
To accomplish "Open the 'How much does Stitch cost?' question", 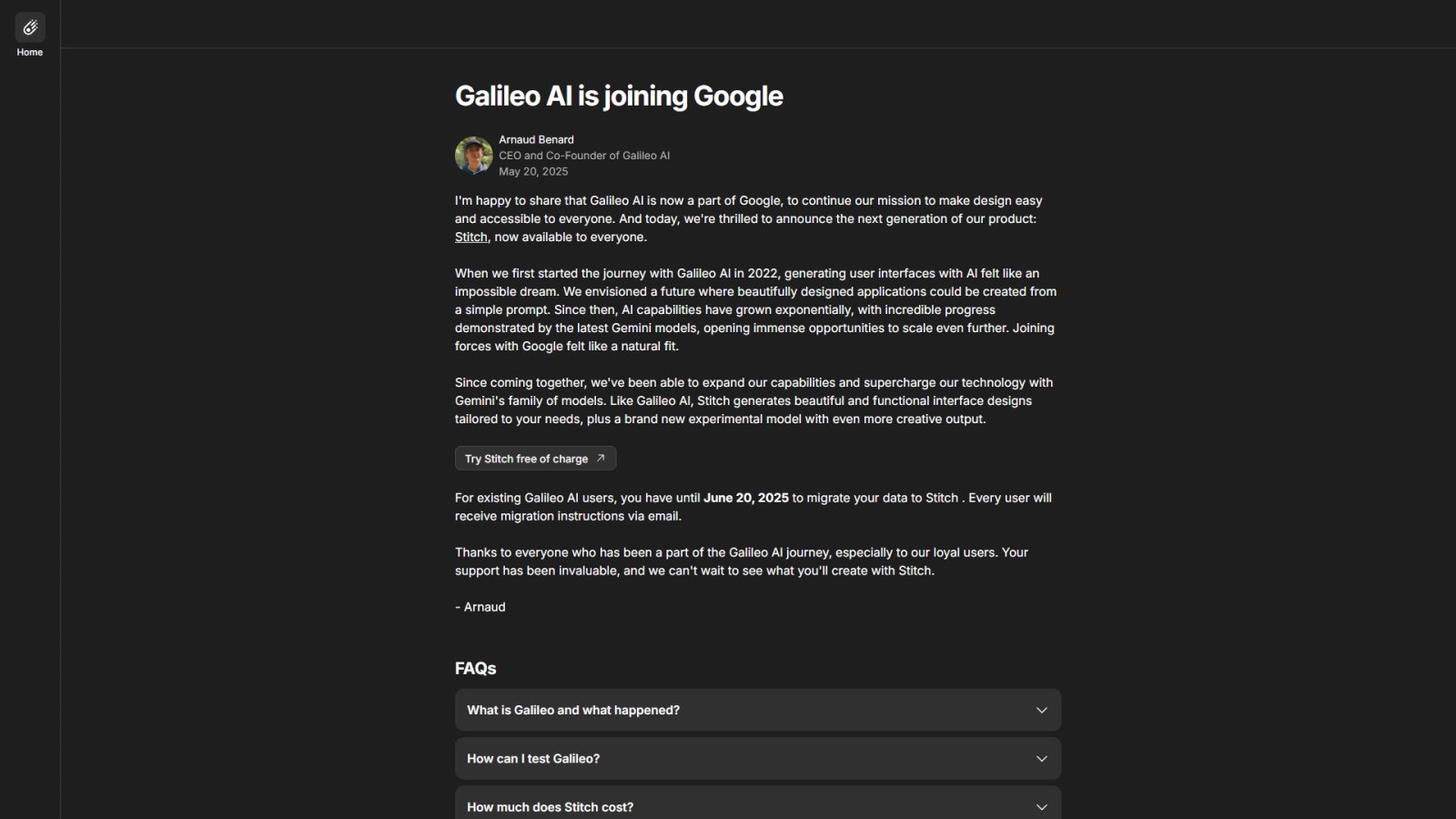I will (x=550, y=807).
